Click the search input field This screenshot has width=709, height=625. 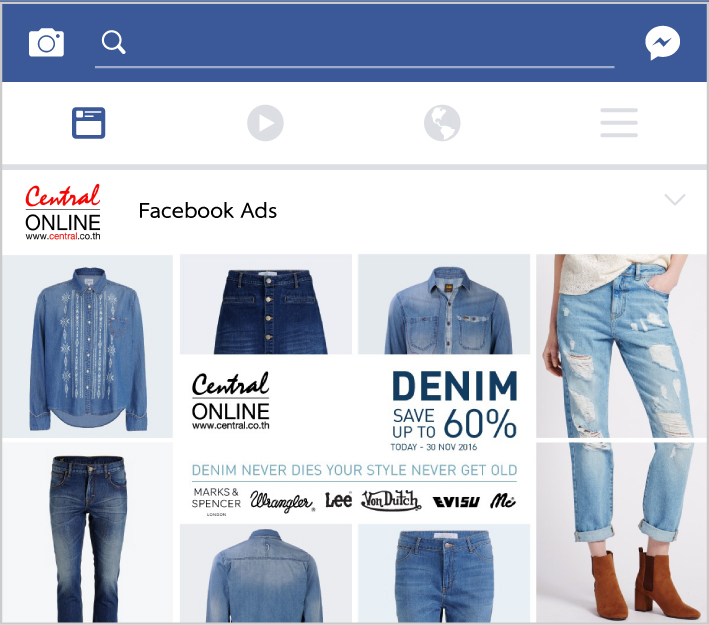[x=354, y=45]
